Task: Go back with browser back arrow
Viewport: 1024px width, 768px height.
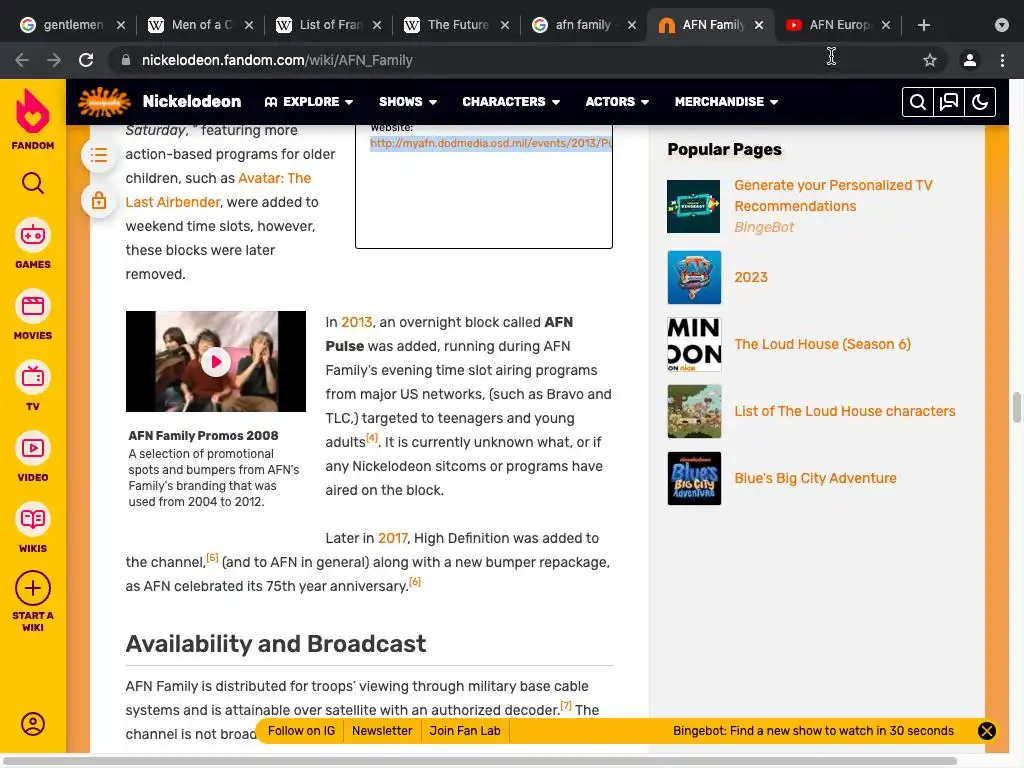Action: (22, 60)
